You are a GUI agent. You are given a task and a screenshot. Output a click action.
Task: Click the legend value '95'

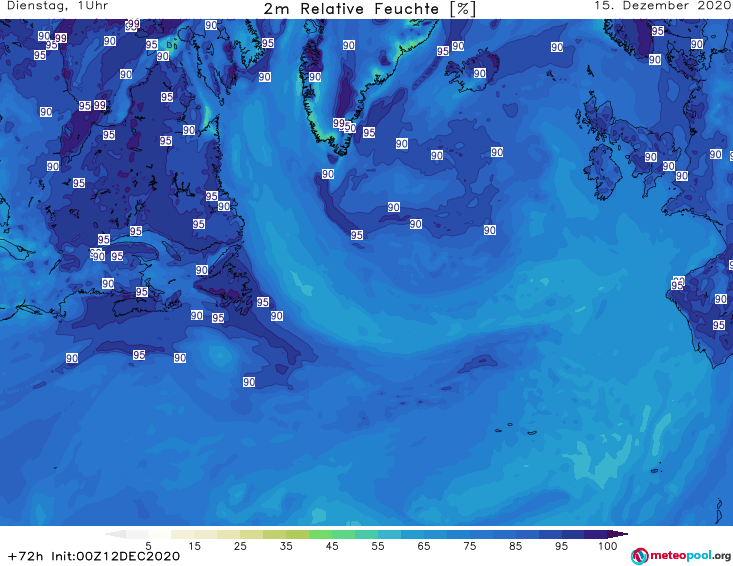[x=561, y=546]
